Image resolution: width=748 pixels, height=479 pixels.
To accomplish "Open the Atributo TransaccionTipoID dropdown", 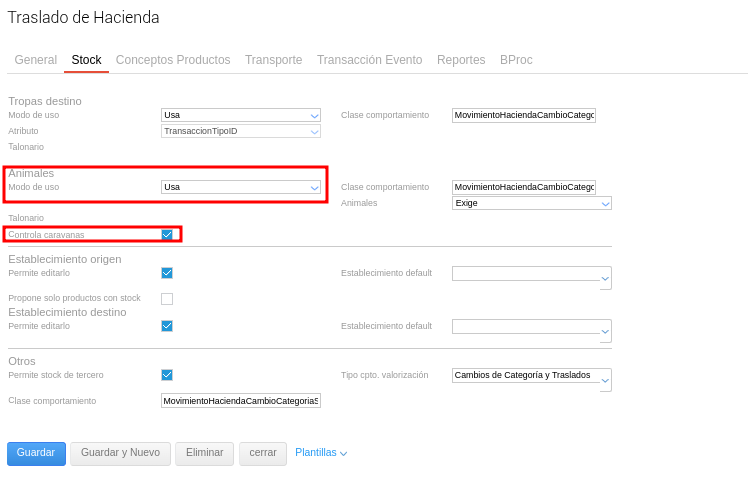I will [x=241, y=131].
